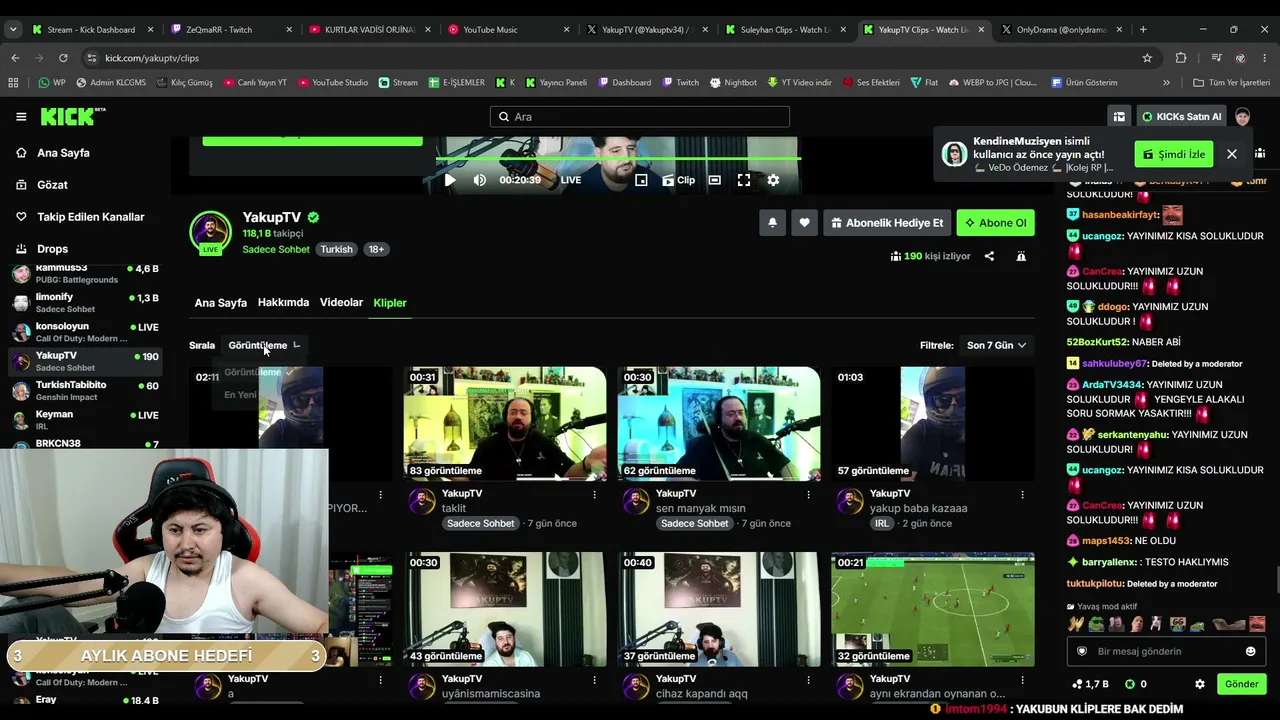Viewport: 1280px width, 720px height.
Task: Open options menu for 'taklit' clip
Action: point(594,494)
